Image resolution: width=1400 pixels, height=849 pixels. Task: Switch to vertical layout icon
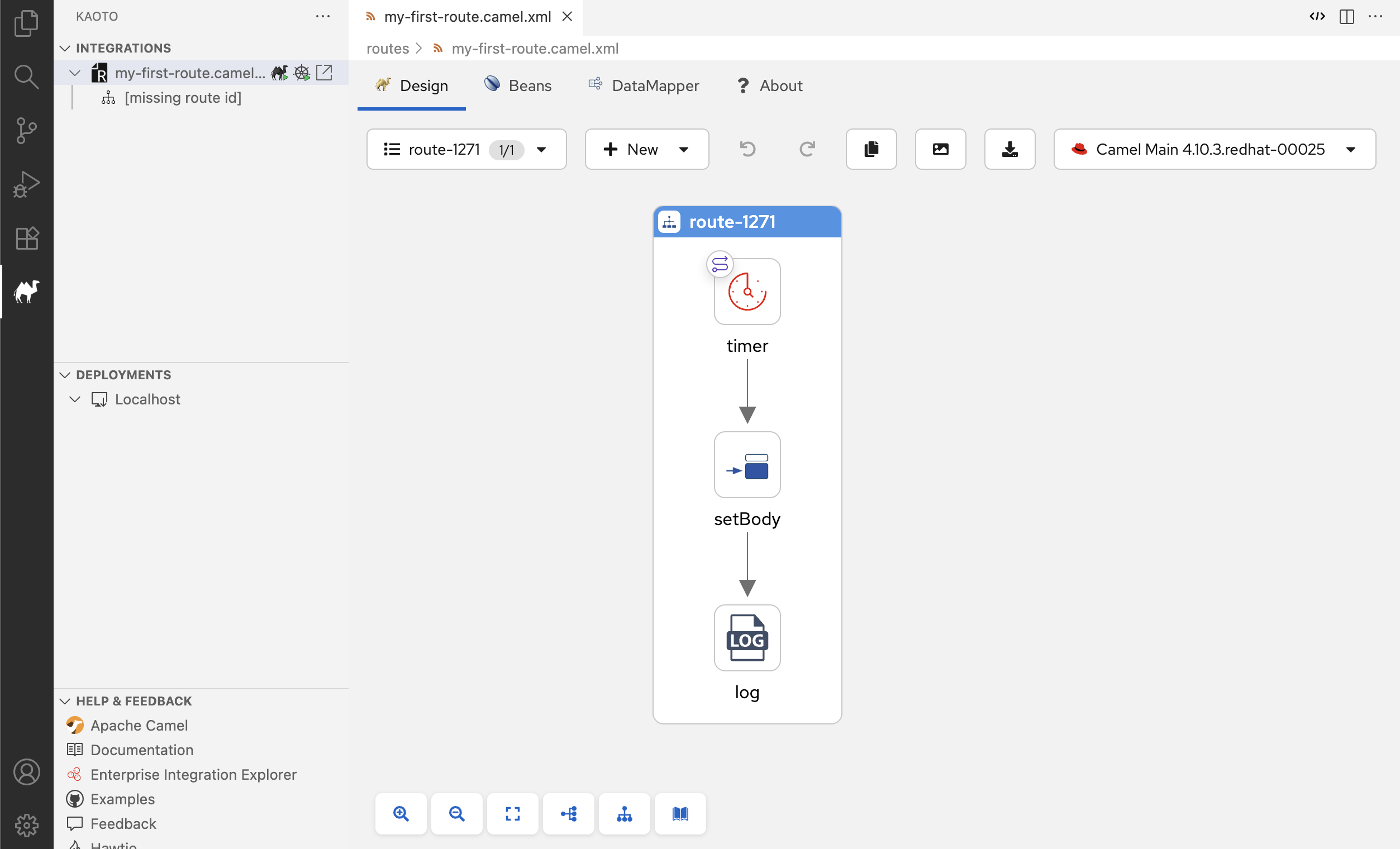(x=624, y=813)
